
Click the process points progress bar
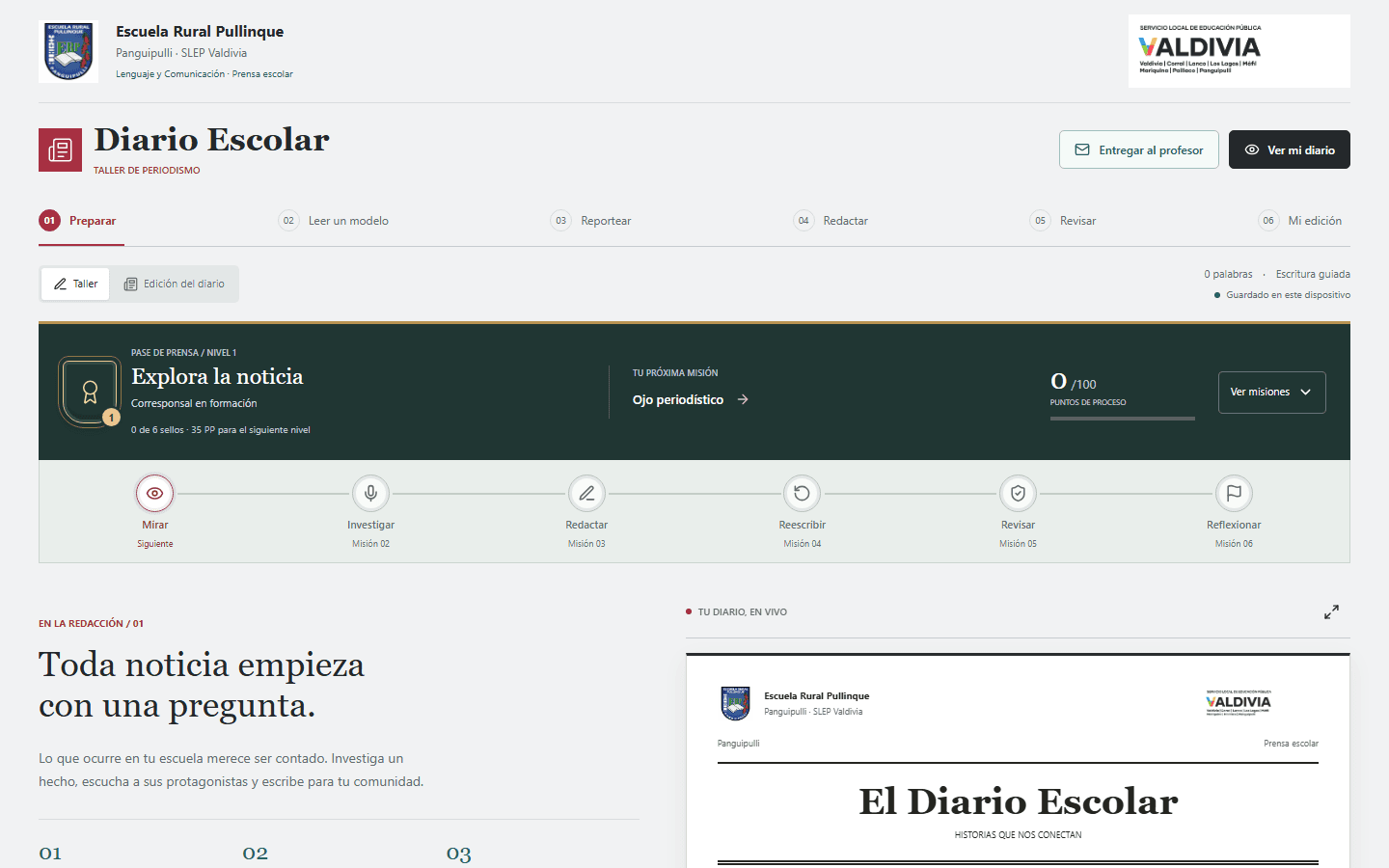point(1123,419)
